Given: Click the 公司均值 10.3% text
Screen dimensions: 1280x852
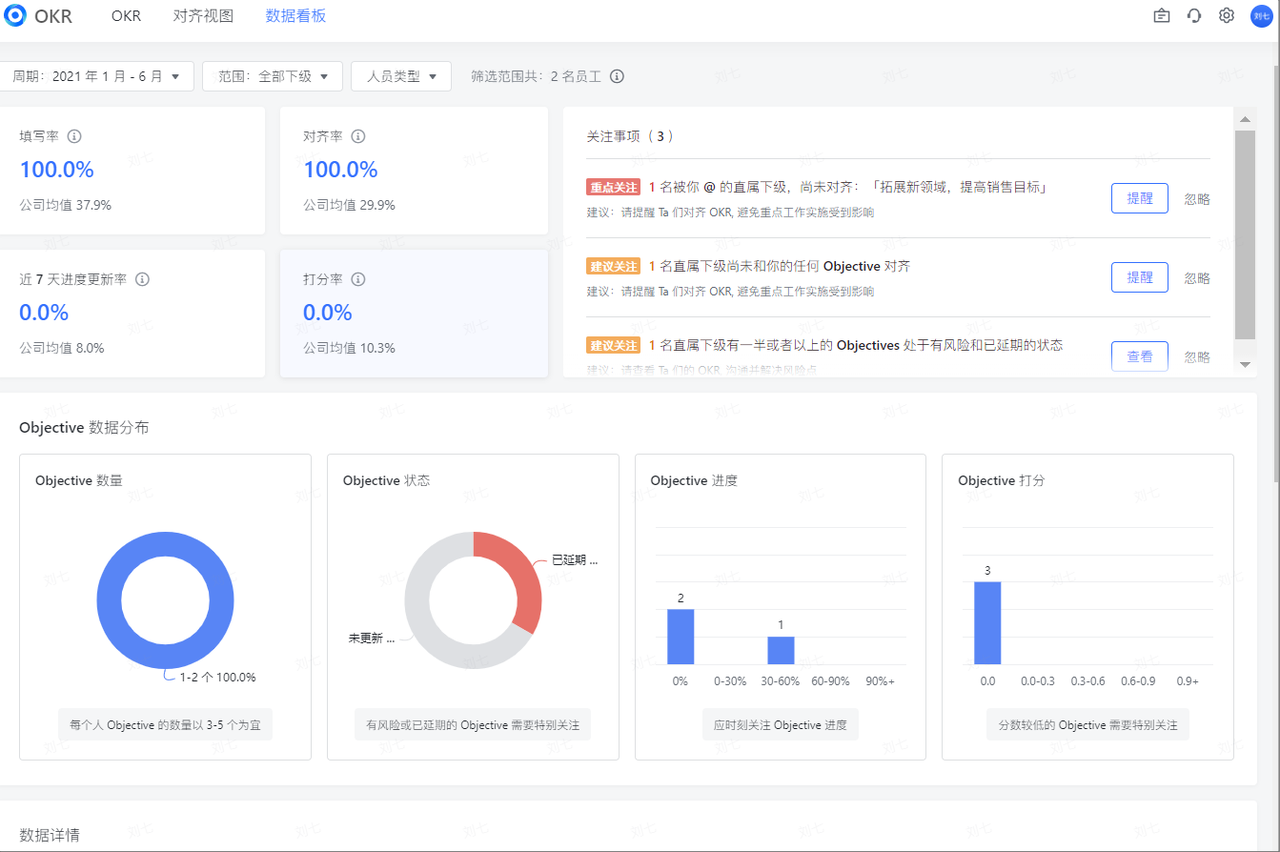Looking at the screenshot, I should [x=349, y=348].
